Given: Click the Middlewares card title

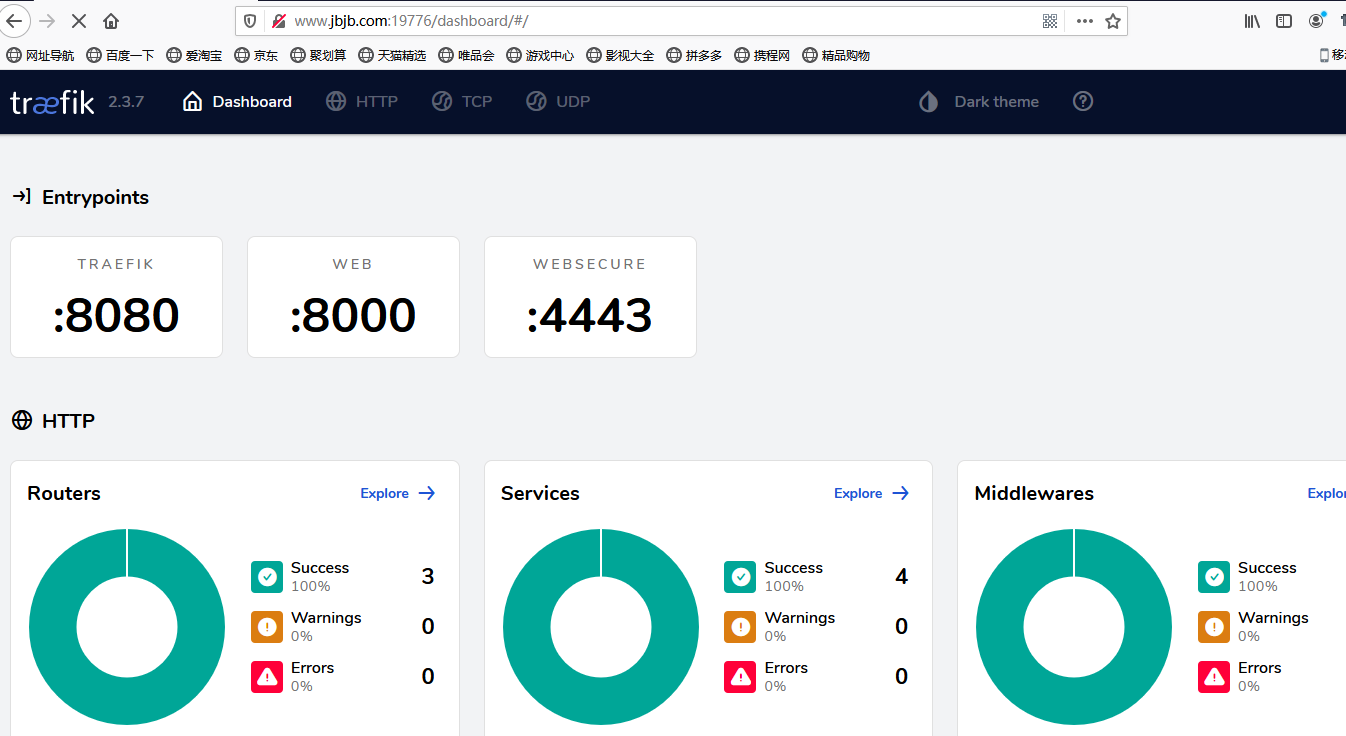Looking at the screenshot, I should (1034, 493).
